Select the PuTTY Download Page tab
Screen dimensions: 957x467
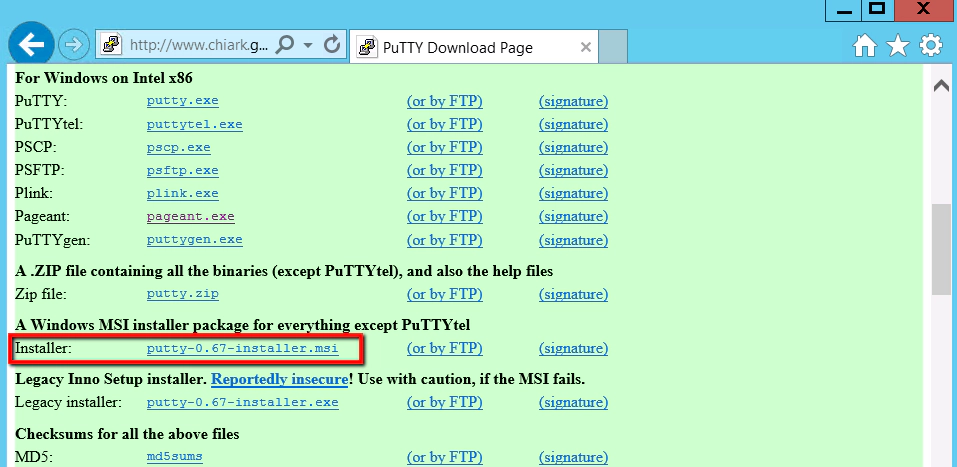tap(474, 46)
